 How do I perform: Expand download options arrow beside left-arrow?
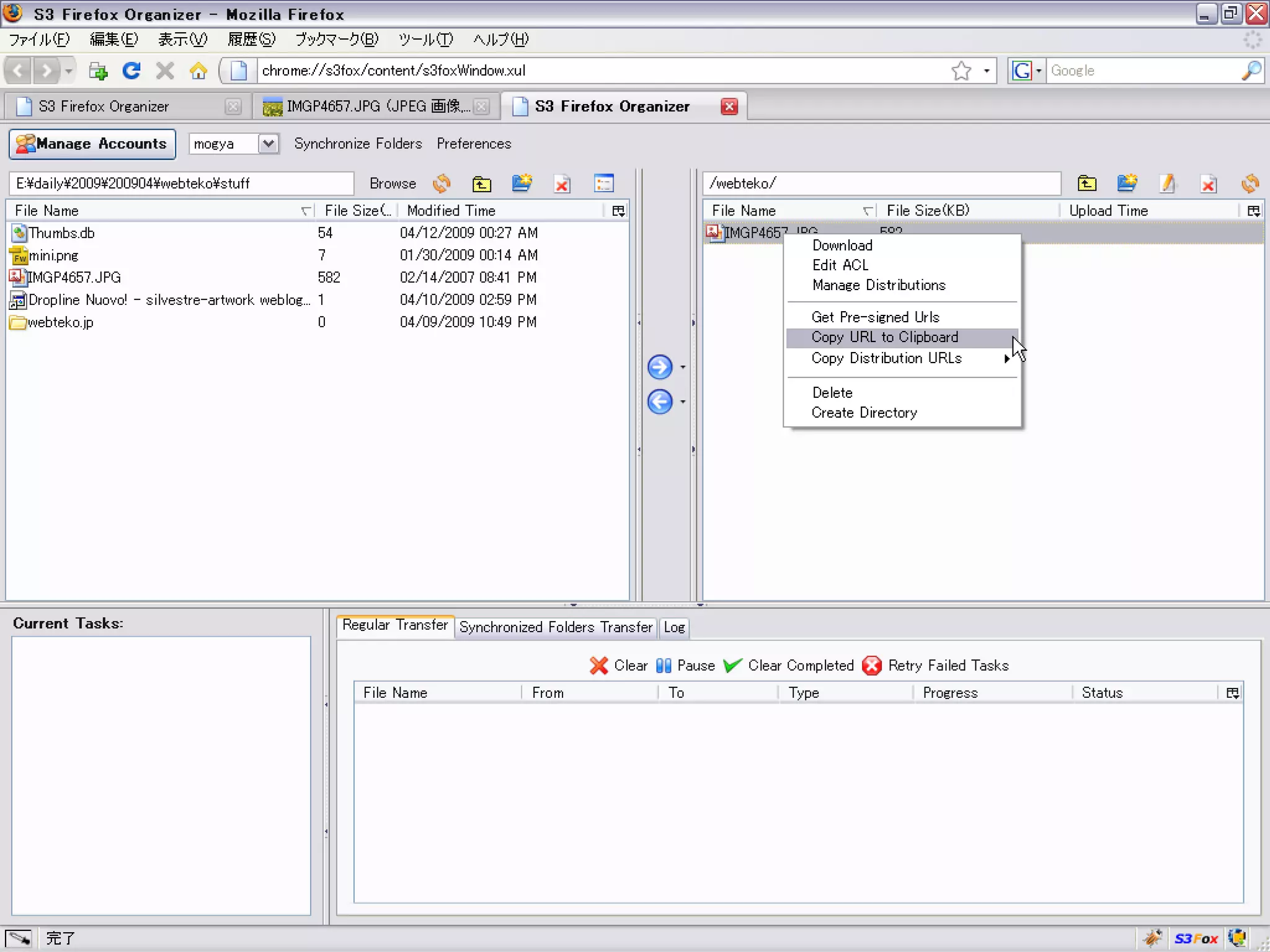[683, 402]
